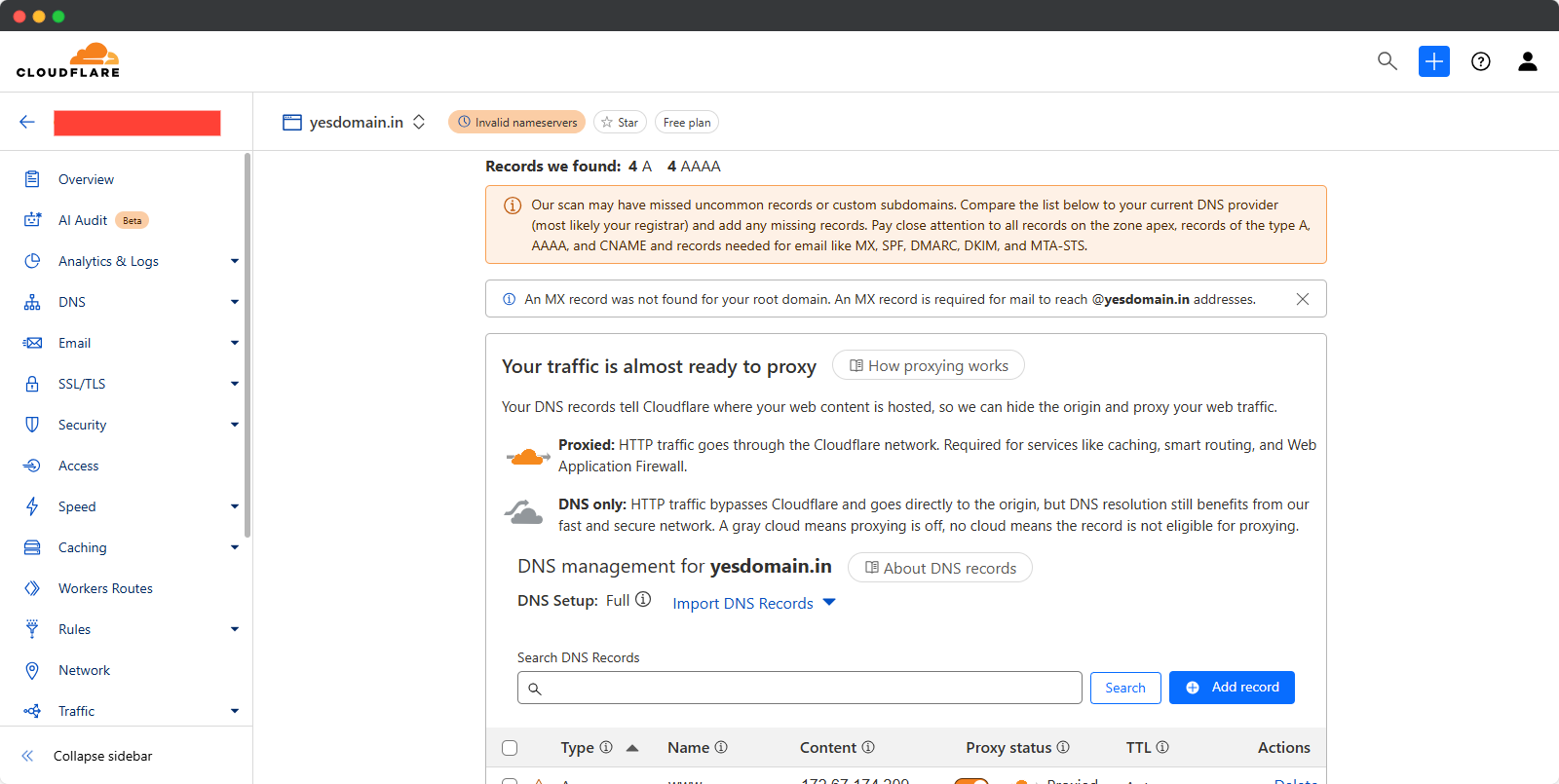The height and width of the screenshot is (784, 1559).
Task: Expand the Rules submenu arrow
Action: (235, 629)
